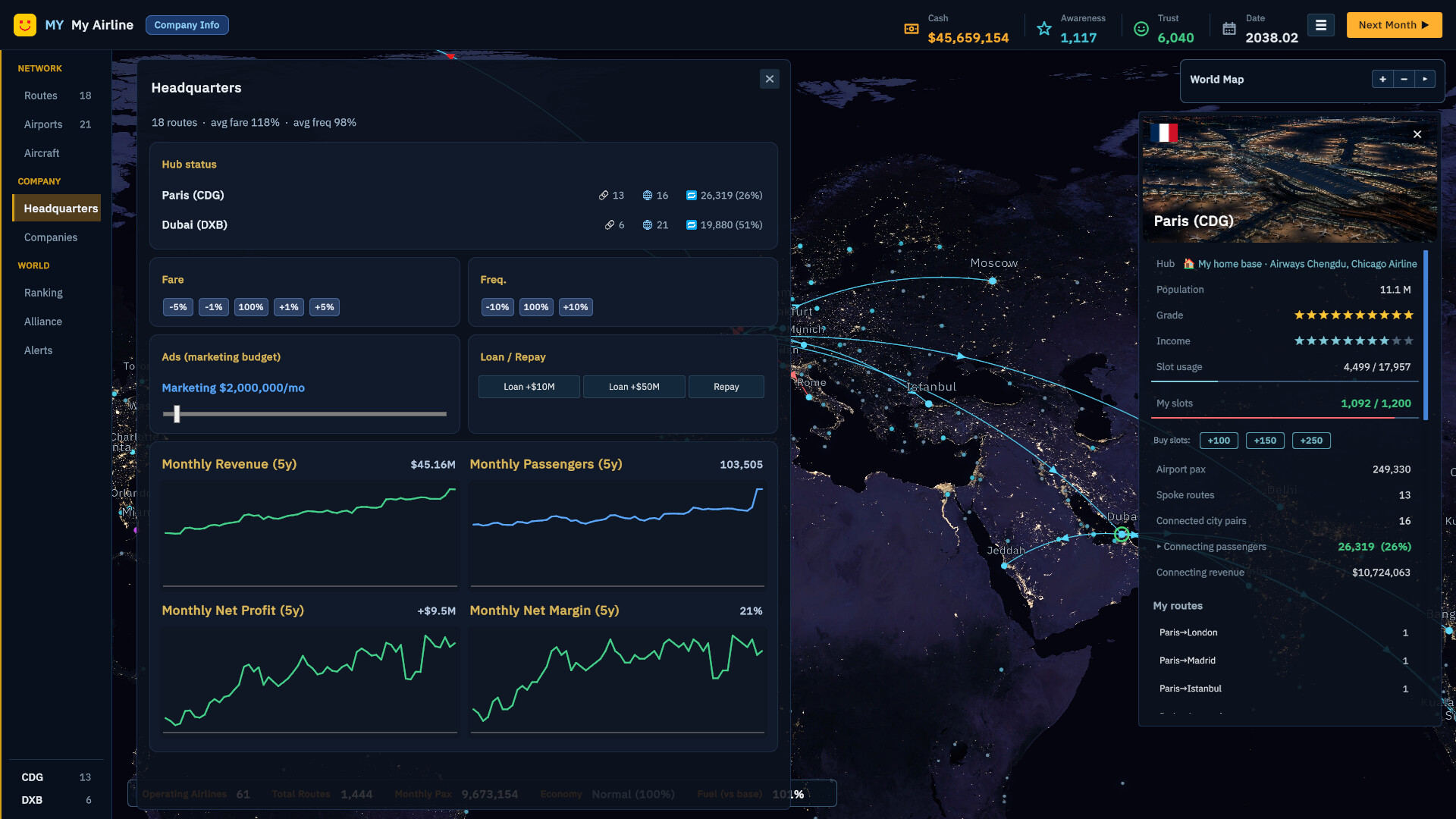Click the marketing budget slider handle
This screenshot has height=819, width=1456.
point(177,413)
